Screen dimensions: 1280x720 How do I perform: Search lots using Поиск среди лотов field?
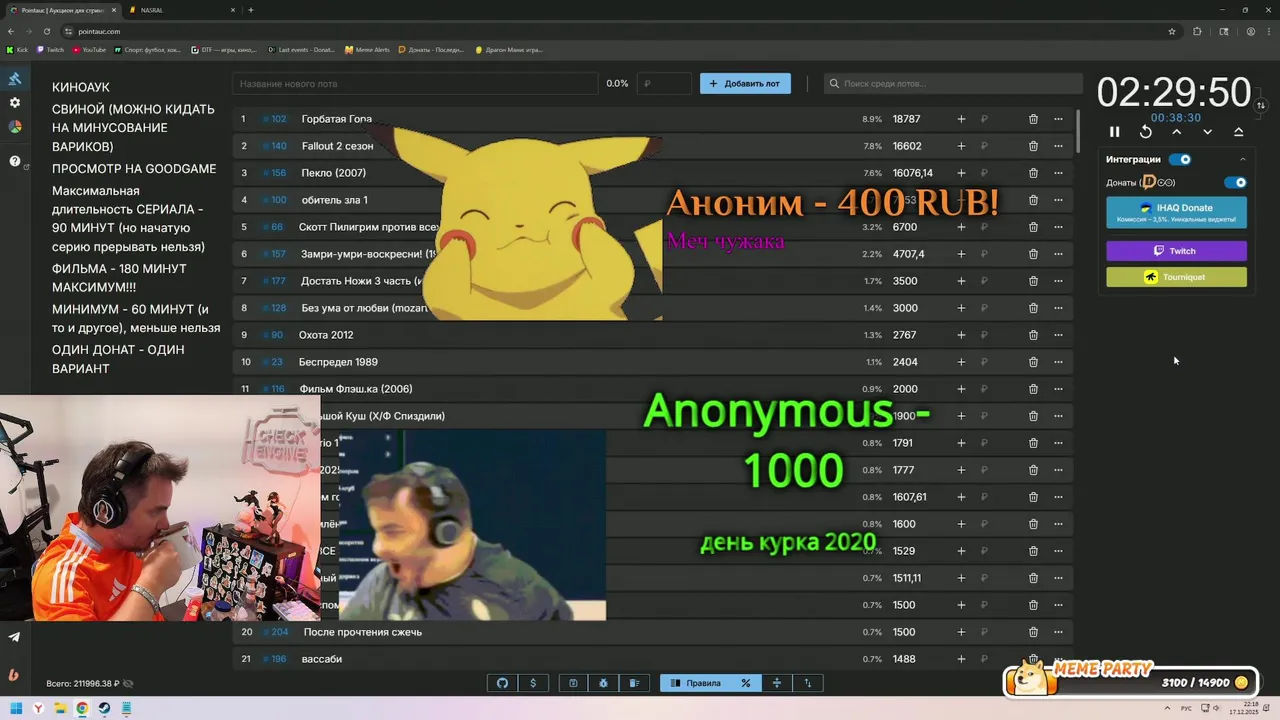[953, 84]
